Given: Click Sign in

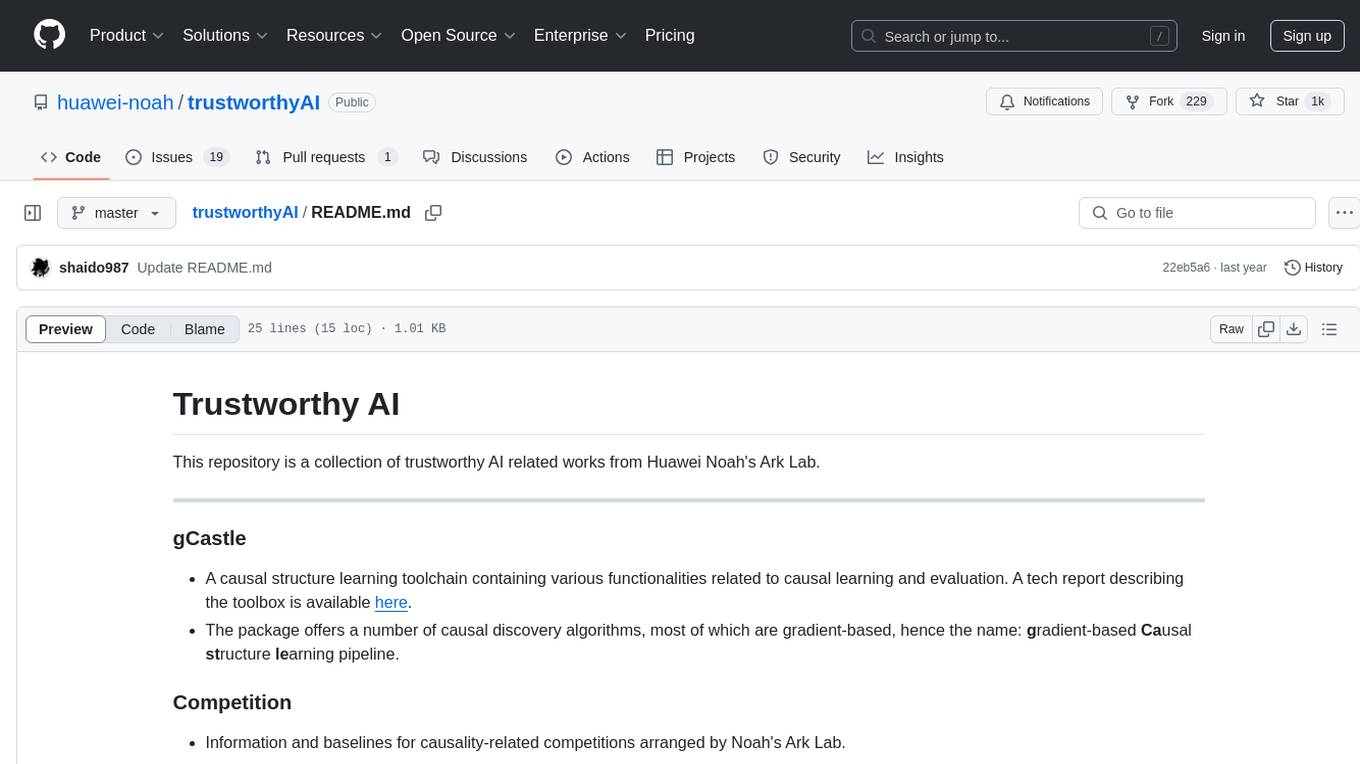Looking at the screenshot, I should pyautogui.click(x=1223, y=36).
